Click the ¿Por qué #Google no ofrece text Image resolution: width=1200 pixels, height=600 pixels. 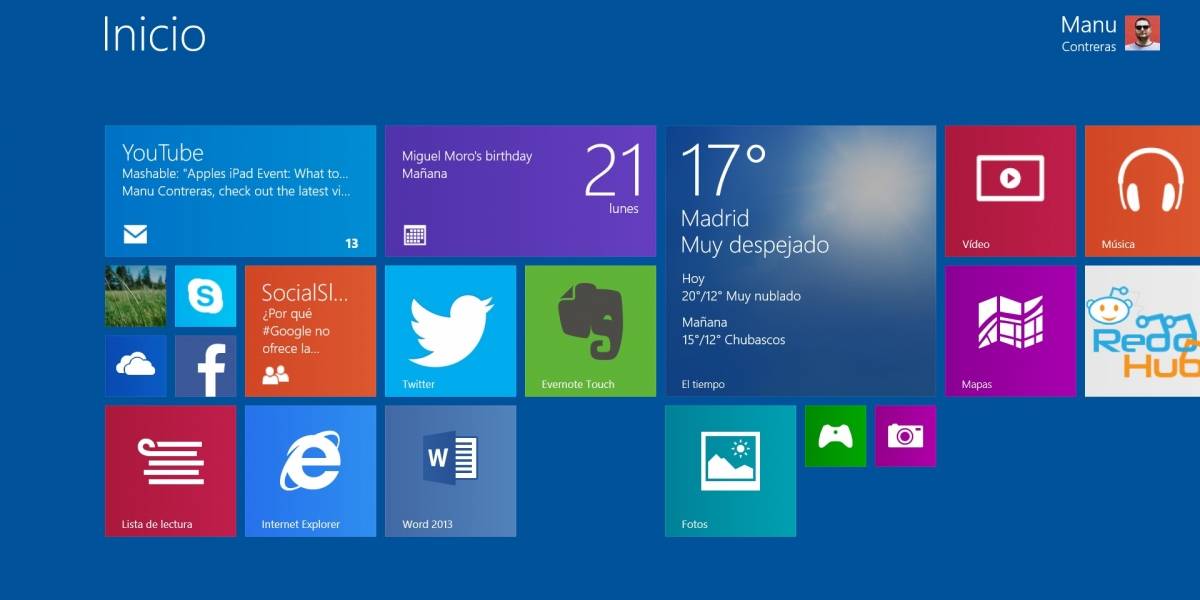(x=296, y=331)
